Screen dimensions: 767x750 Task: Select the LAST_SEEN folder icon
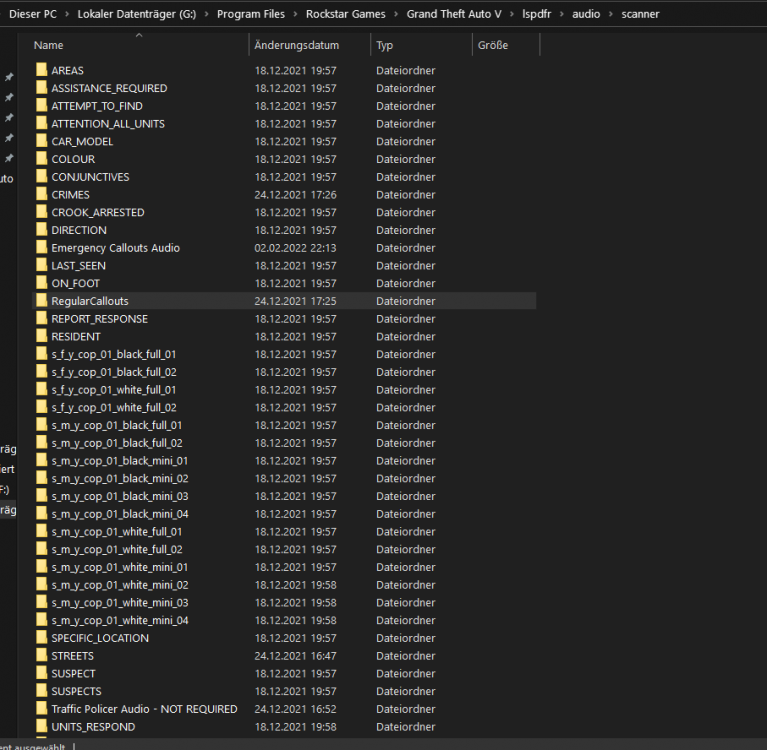41,266
